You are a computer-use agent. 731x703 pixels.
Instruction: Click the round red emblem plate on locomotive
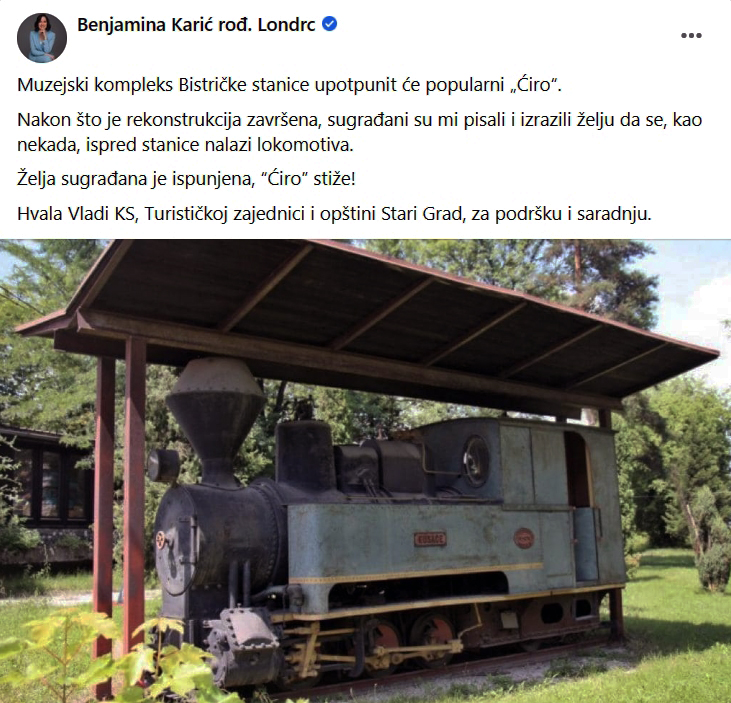[x=524, y=538]
